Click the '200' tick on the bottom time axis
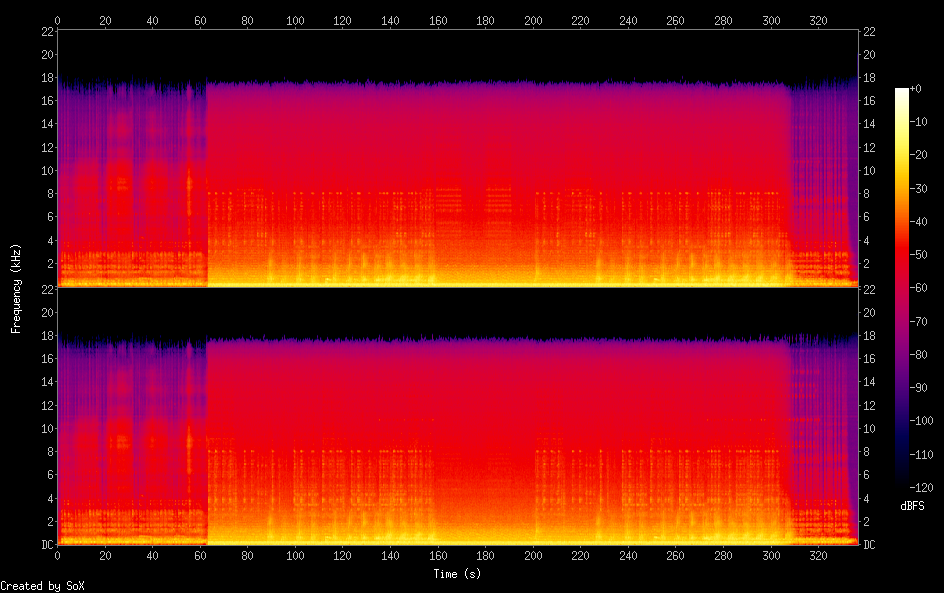This screenshot has height=593, width=944. (x=533, y=556)
